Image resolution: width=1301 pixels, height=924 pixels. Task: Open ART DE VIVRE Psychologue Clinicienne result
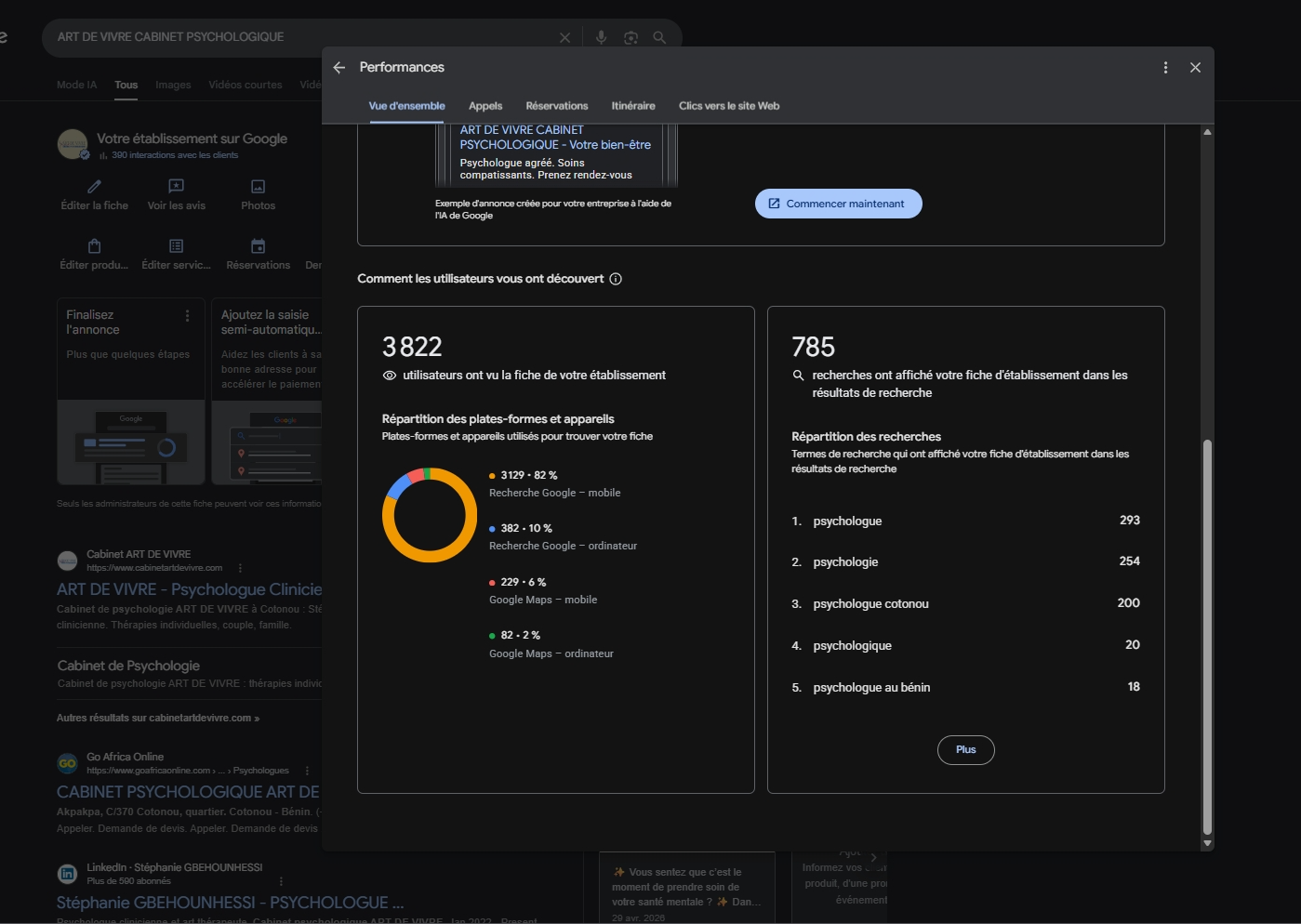pos(189,589)
